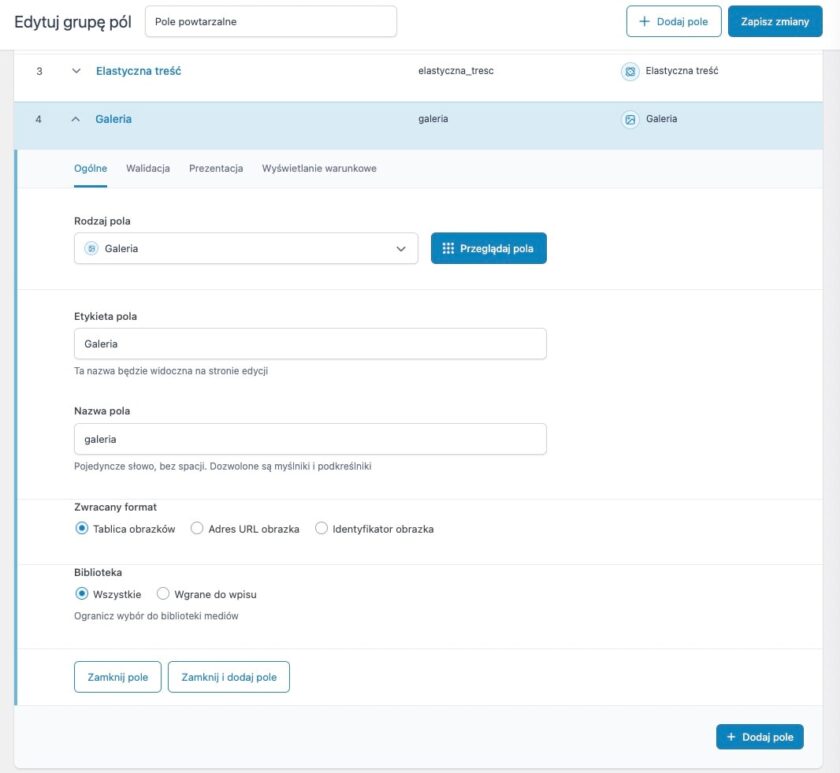Screen dimensions: 840x773
Task: Select Identyfikator obrazka radio button
Action: click(x=322, y=528)
